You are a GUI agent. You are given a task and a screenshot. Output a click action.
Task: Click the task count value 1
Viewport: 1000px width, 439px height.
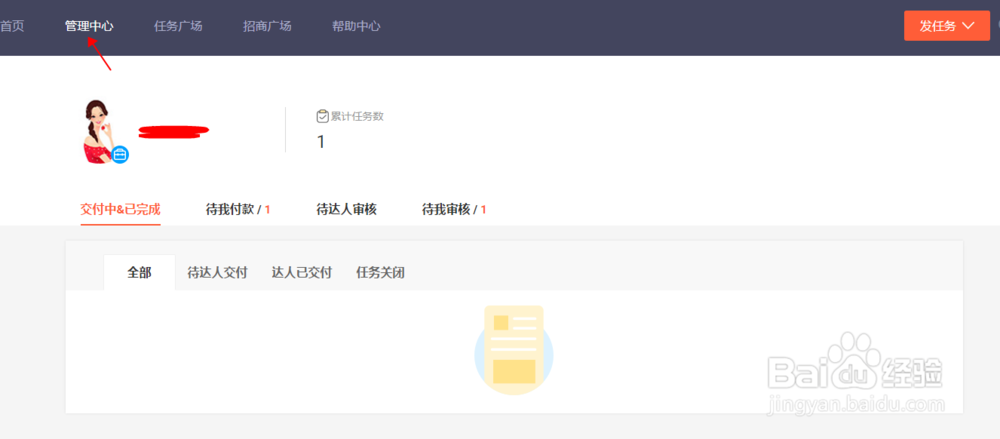point(321,142)
